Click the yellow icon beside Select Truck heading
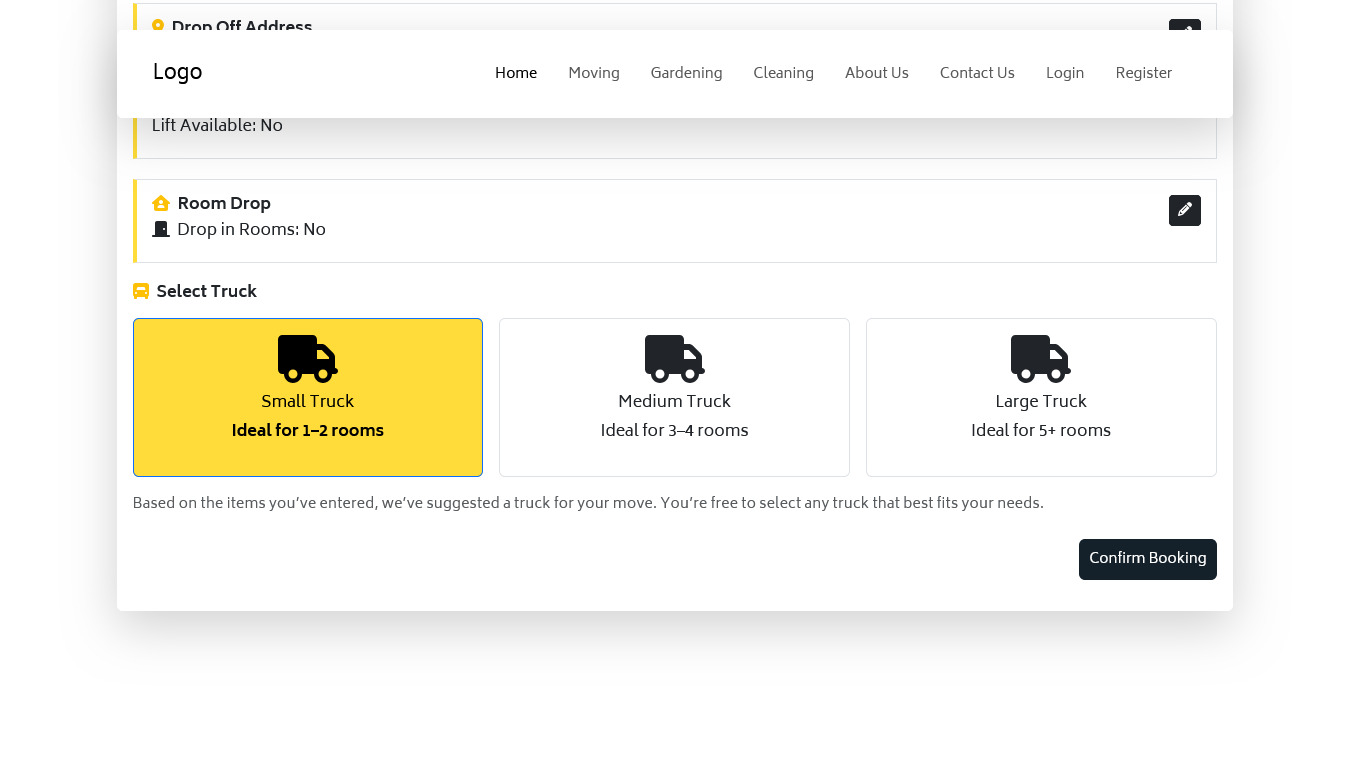Screen dimensions: 1349x768 point(141,292)
